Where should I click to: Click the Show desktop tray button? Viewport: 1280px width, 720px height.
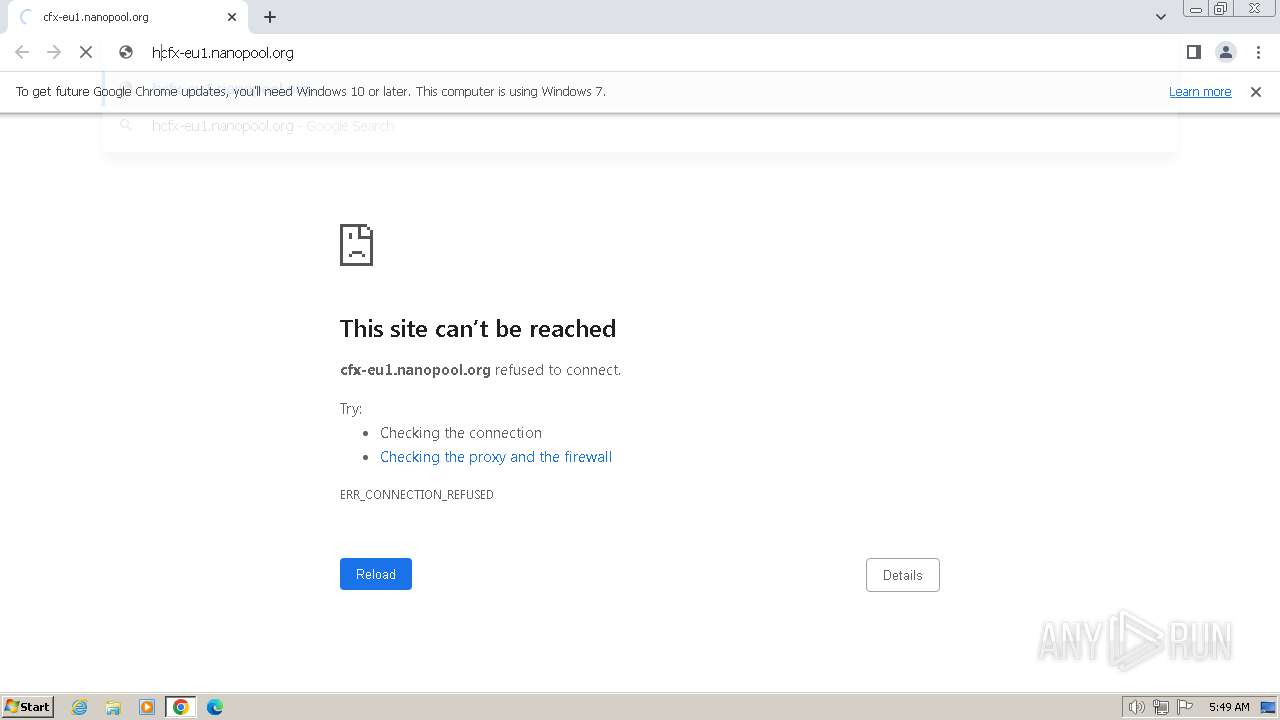click(x=1269, y=707)
